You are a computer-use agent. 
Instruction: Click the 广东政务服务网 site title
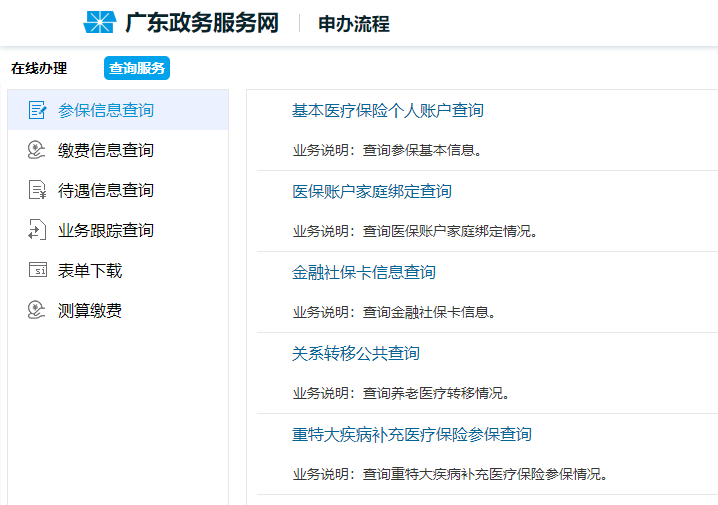202,23
